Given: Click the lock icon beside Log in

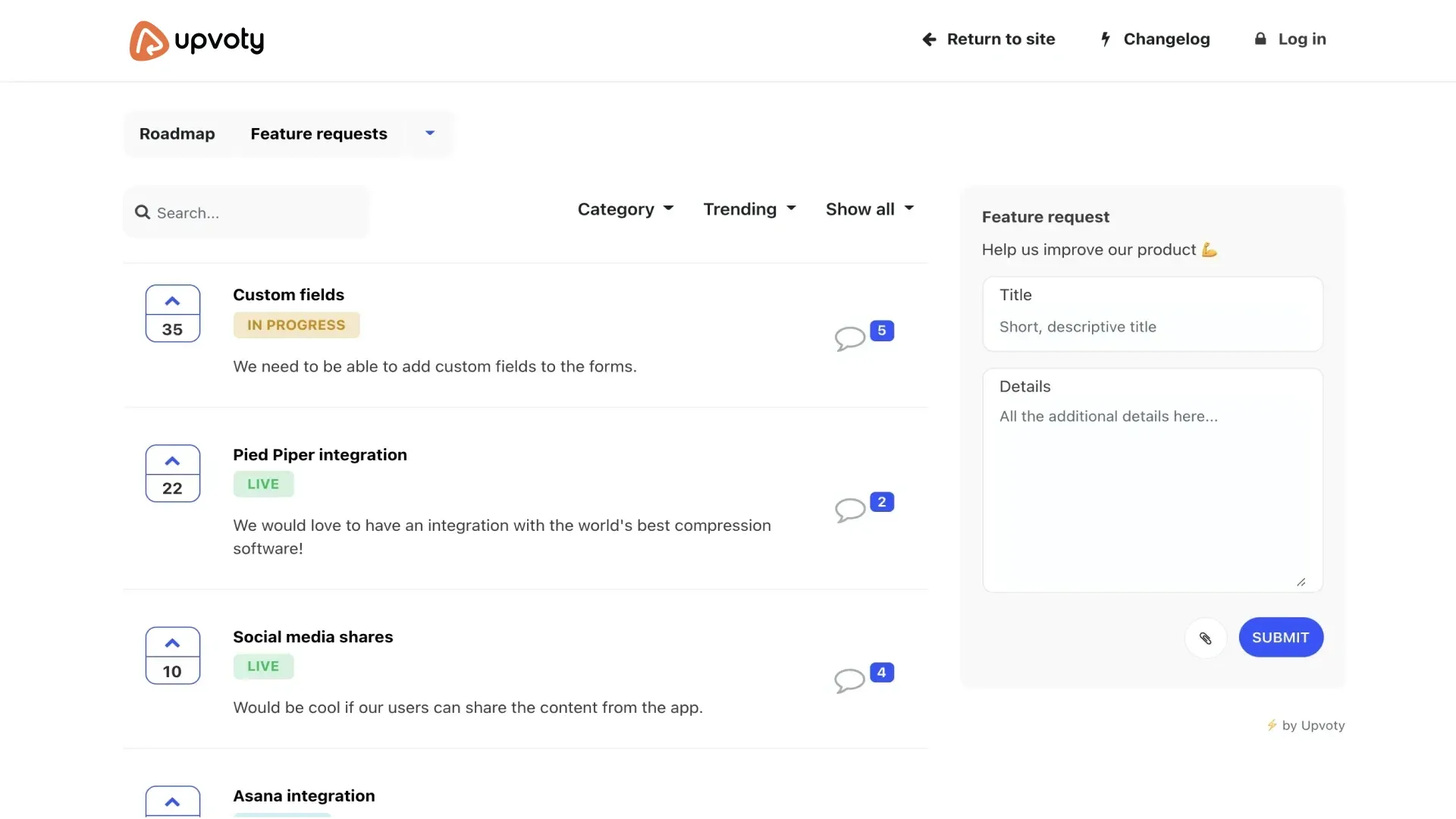Looking at the screenshot, I should coord(1260,39).
